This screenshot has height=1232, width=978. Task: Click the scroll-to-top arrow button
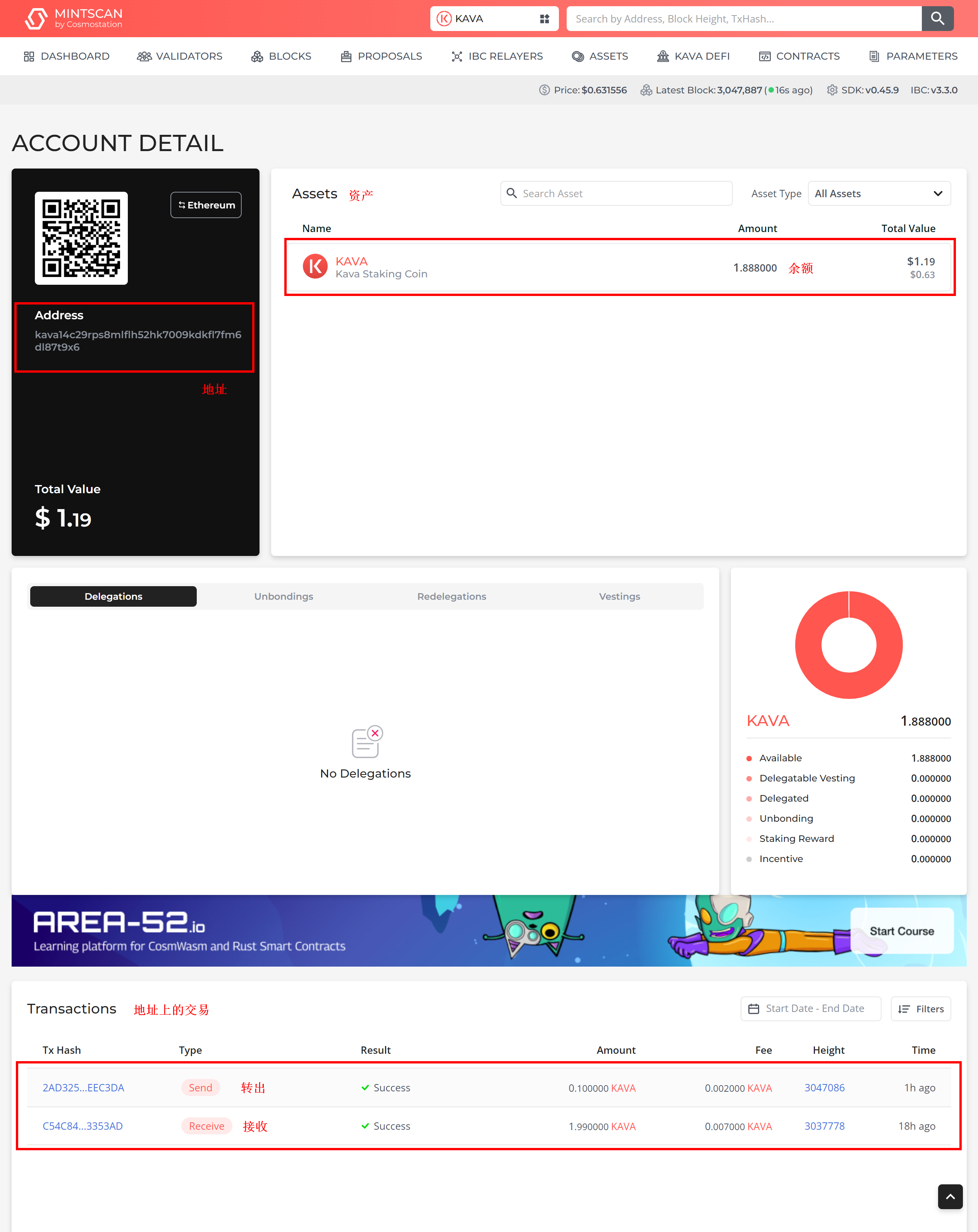pos(950,1197)
